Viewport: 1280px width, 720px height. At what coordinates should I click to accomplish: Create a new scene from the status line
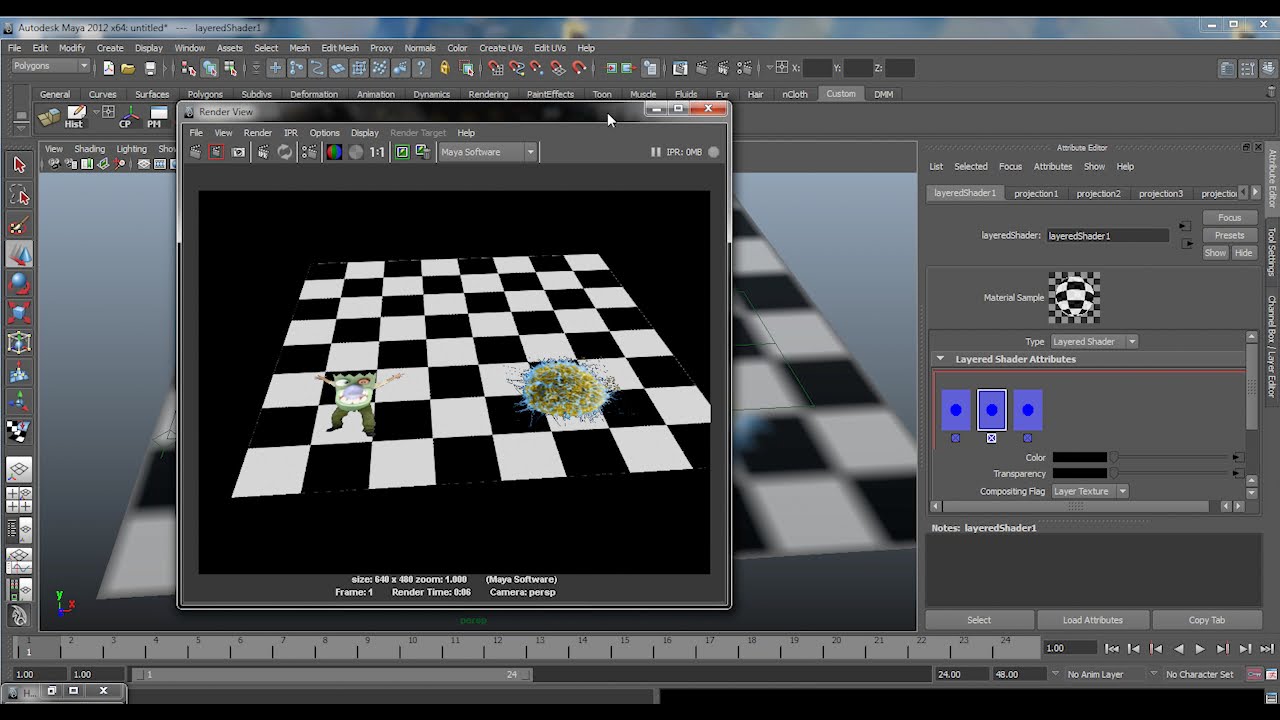(x=108, y=68)
